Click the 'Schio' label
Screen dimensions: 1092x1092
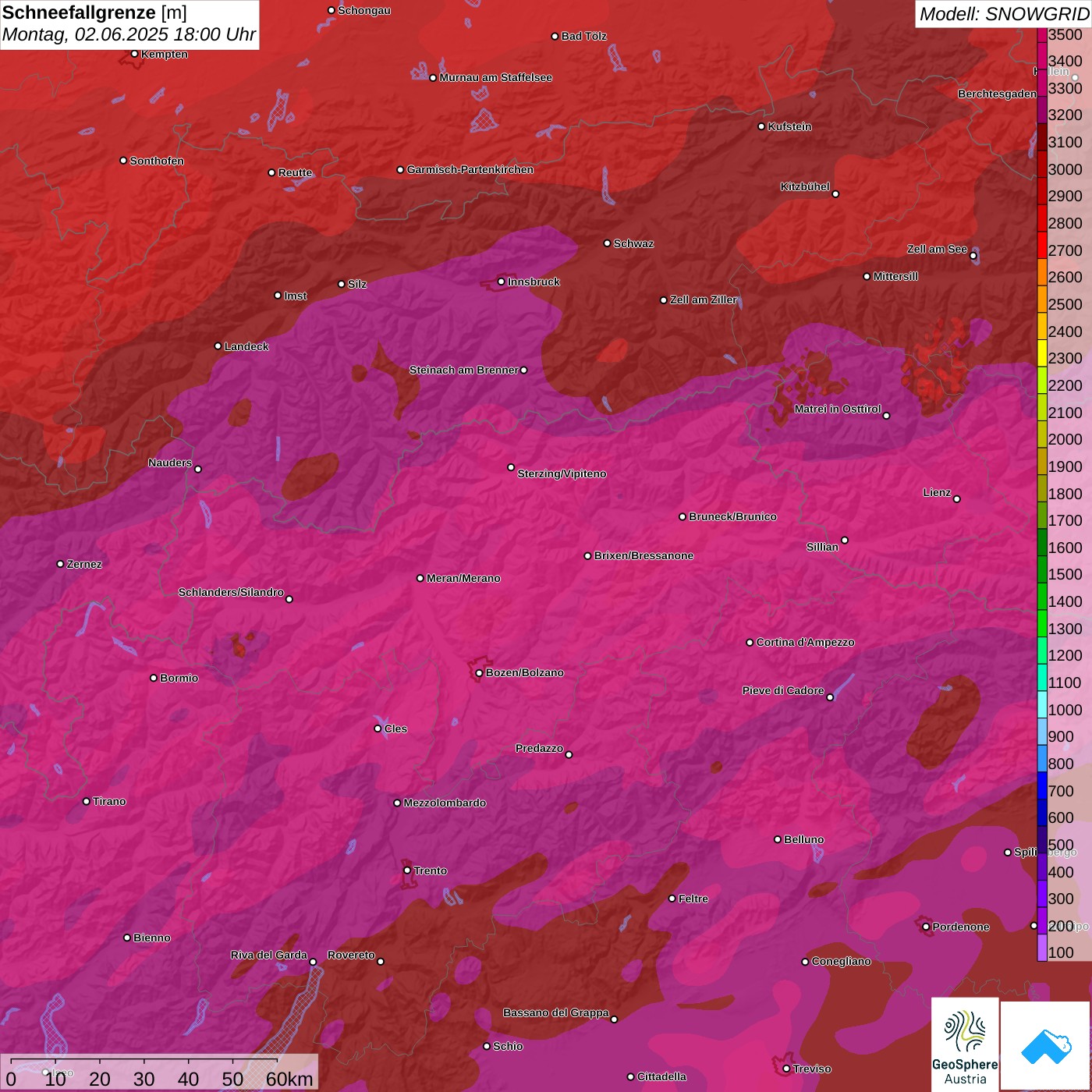[x=508, y=1046]
